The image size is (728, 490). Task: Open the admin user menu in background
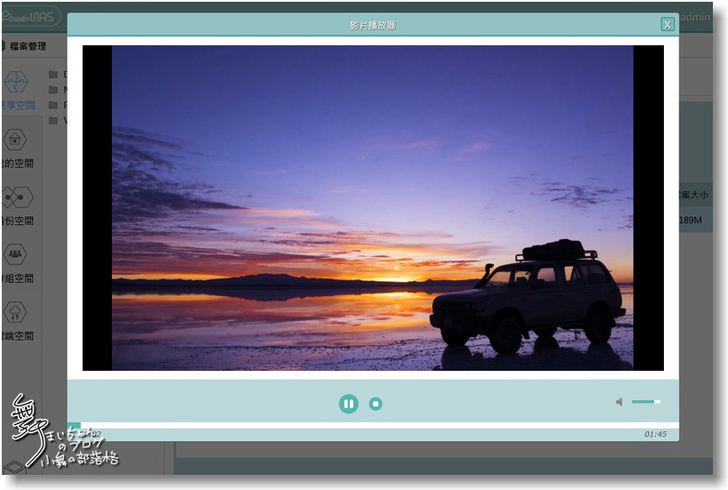click(x=695, y=17)
